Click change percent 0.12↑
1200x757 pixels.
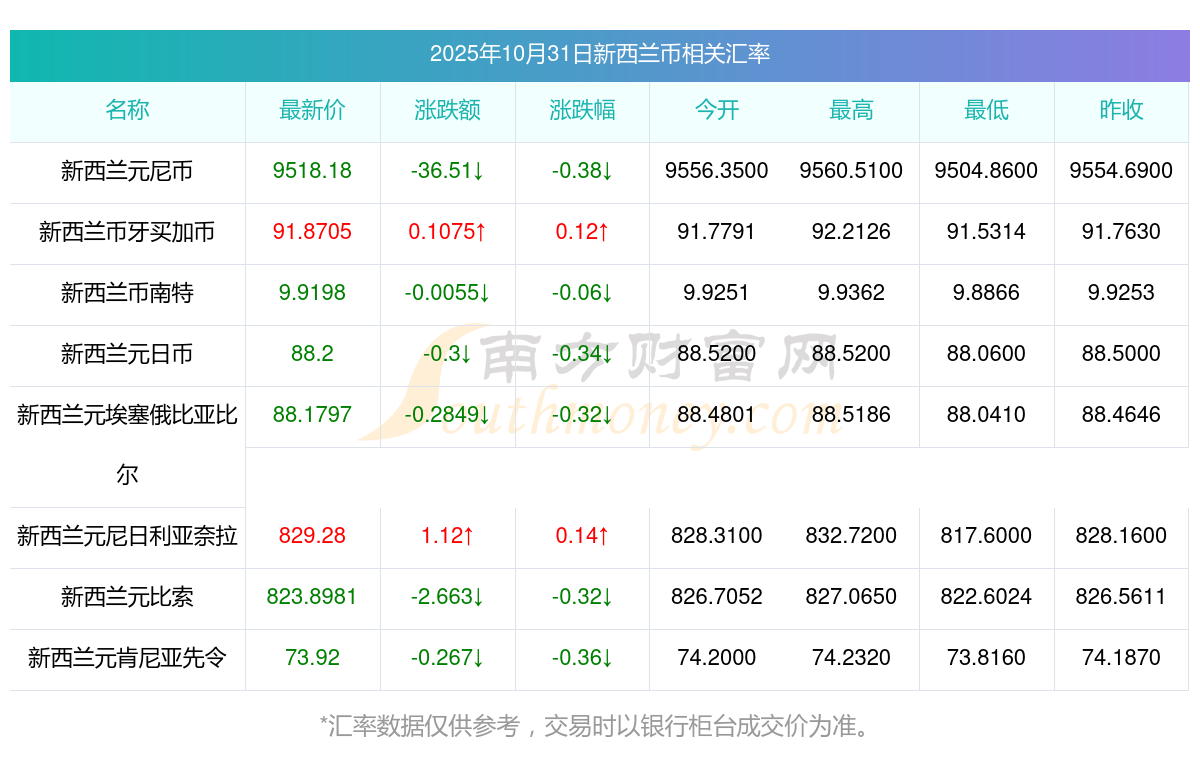[x=582, y=232]
